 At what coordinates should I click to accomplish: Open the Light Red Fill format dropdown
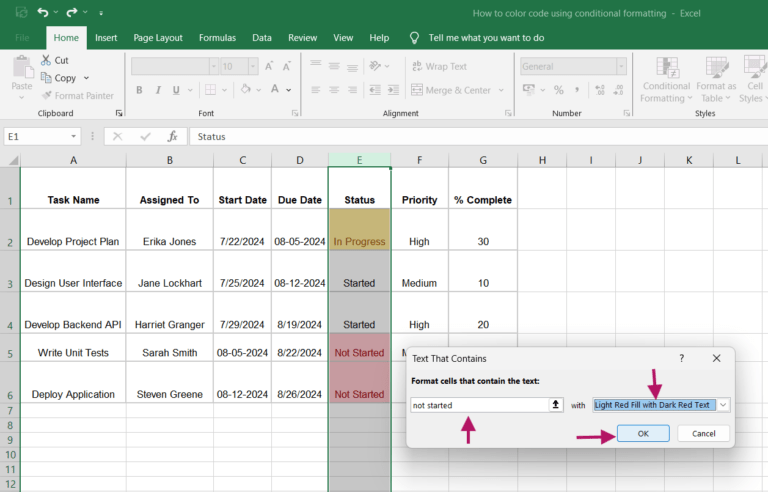(723, 405)
